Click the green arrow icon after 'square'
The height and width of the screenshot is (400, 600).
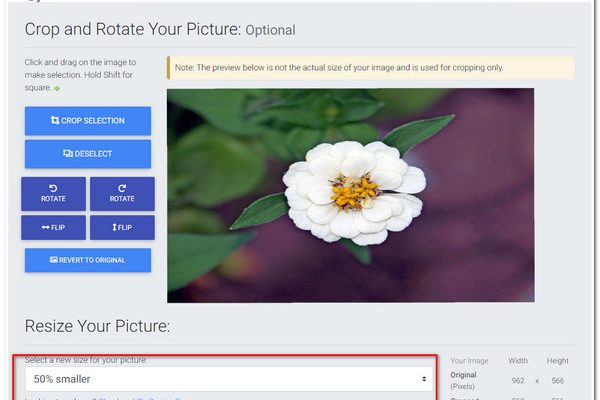click(x=57, y=88)
